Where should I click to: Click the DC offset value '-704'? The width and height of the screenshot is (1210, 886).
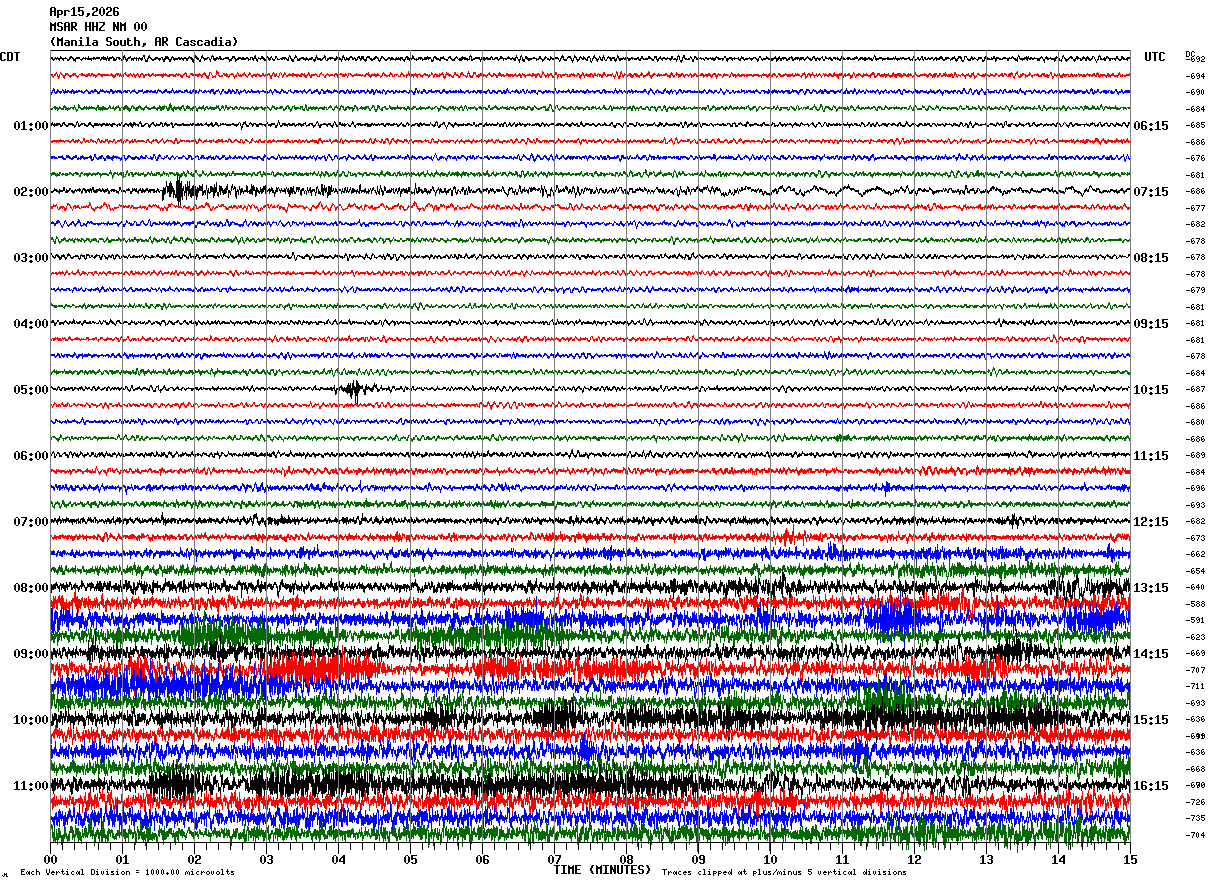1196,835
